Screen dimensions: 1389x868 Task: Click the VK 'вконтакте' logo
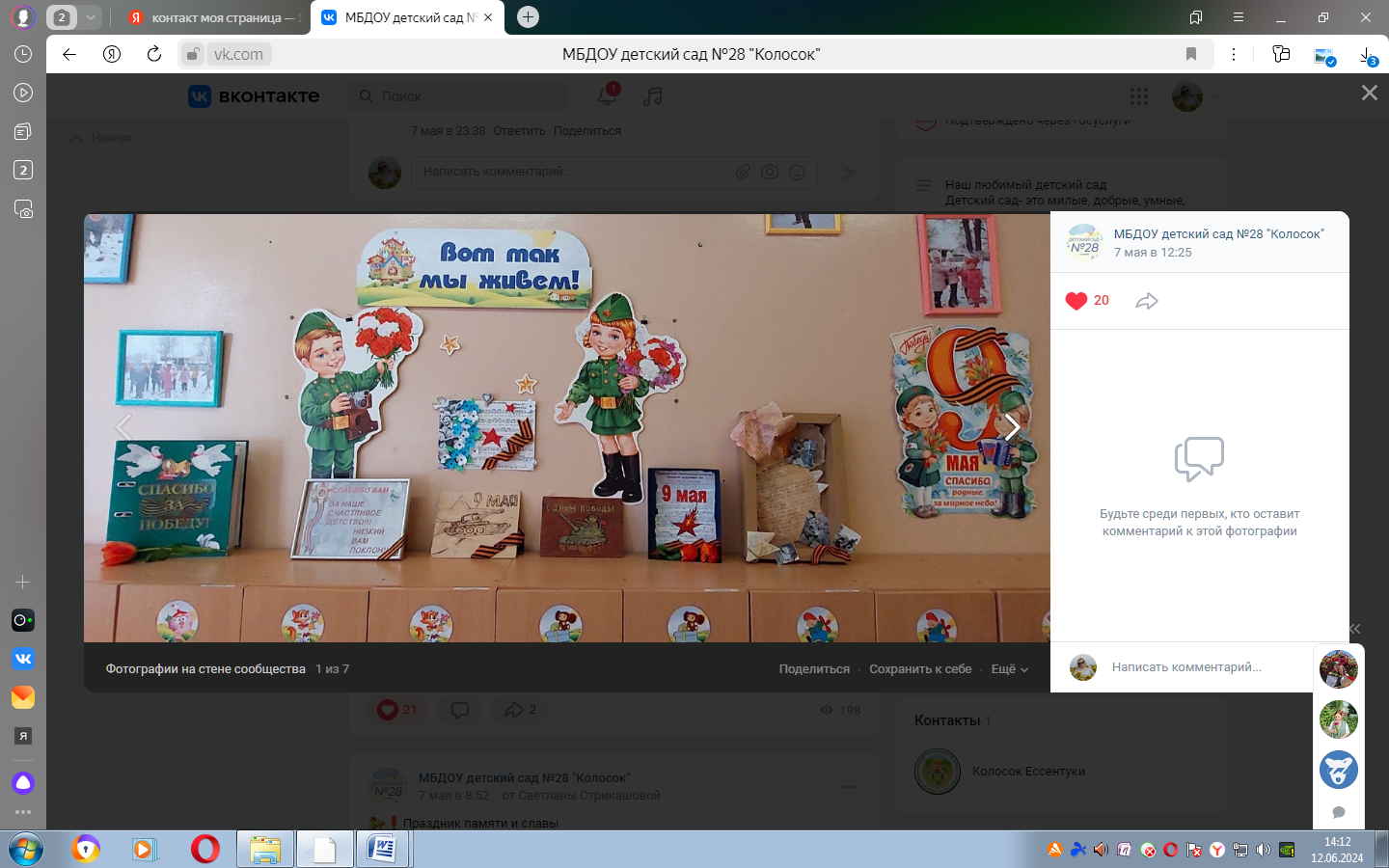[x=254, y=96]
